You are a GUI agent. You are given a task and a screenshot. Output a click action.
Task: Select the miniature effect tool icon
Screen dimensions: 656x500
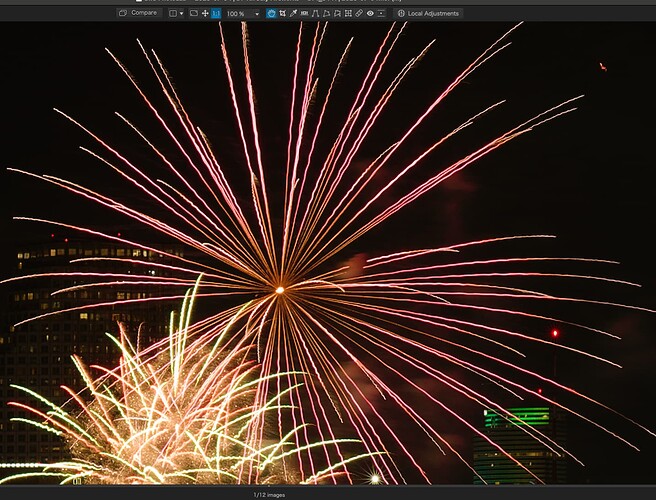pos(381,13)
